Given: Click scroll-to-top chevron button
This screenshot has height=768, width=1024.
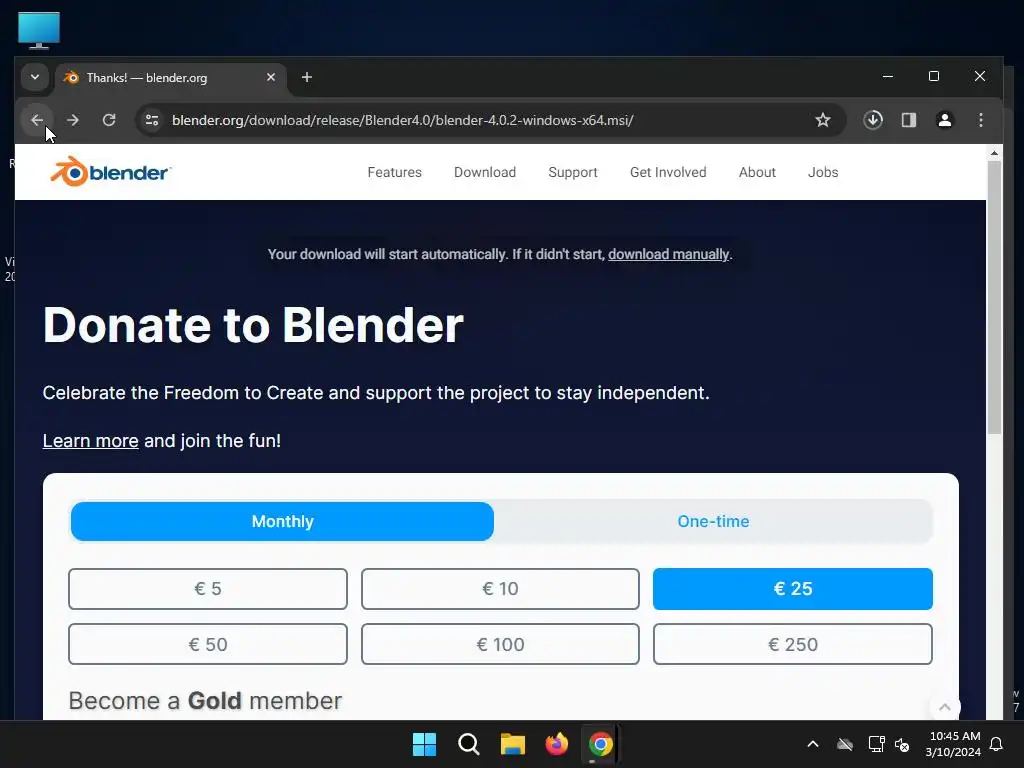Looking at the screenshot, I should pyautogui.click(x=944, y=707).
